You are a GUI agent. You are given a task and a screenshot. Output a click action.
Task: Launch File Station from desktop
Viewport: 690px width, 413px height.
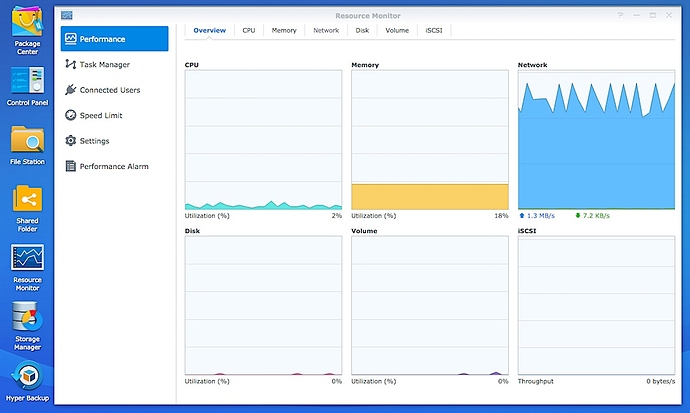click(27, 146)
